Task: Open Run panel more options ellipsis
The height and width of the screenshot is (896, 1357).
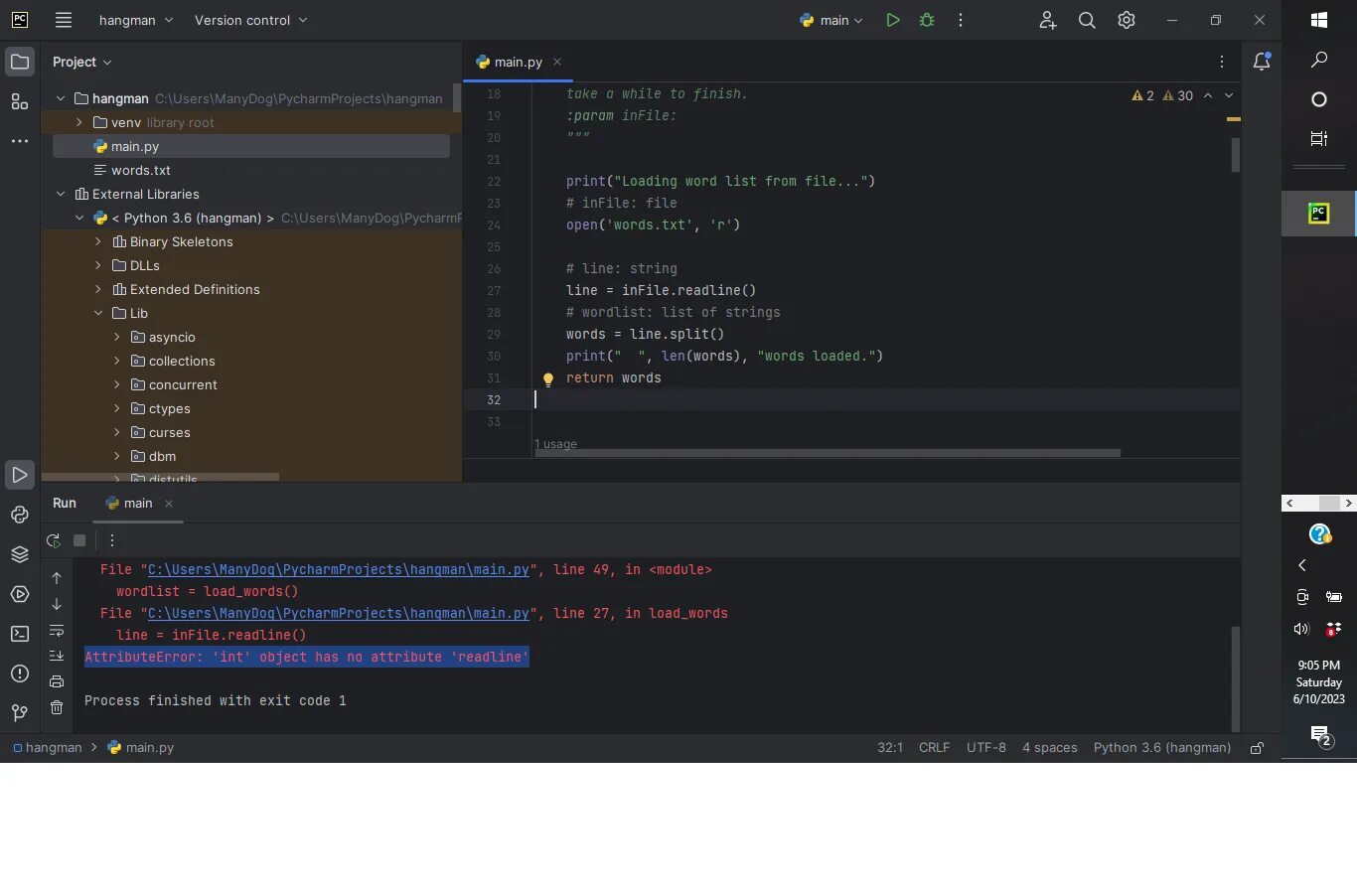Action: pos(112,540)
